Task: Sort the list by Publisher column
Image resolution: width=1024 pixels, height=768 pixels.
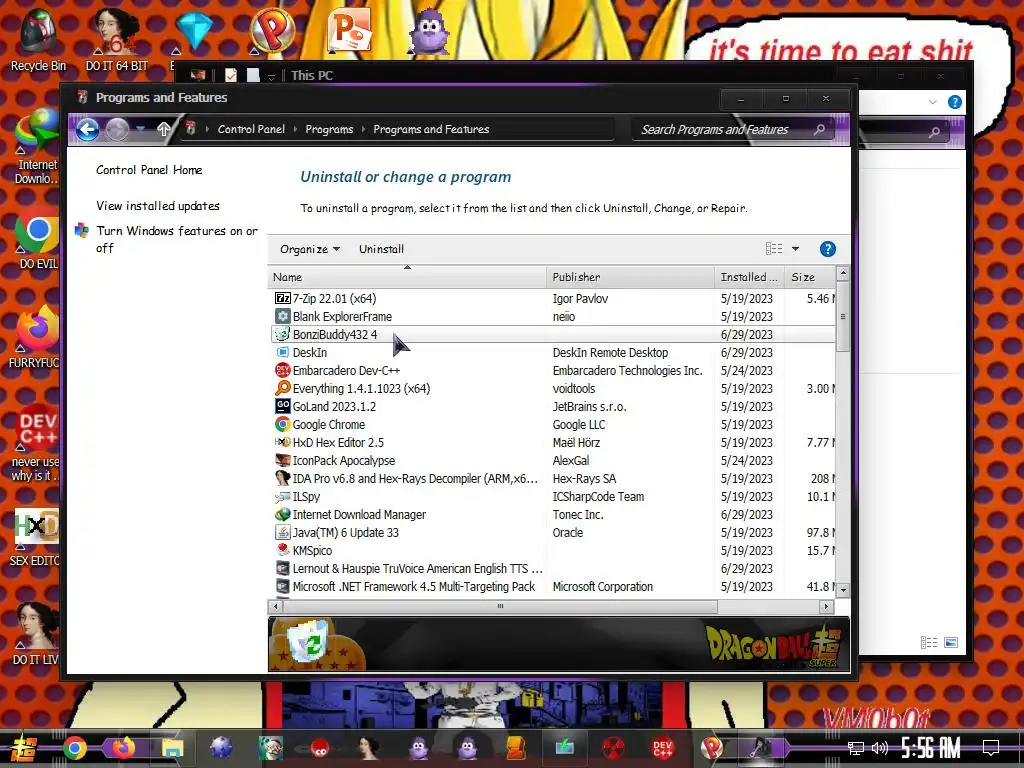Action: point(630,277)
